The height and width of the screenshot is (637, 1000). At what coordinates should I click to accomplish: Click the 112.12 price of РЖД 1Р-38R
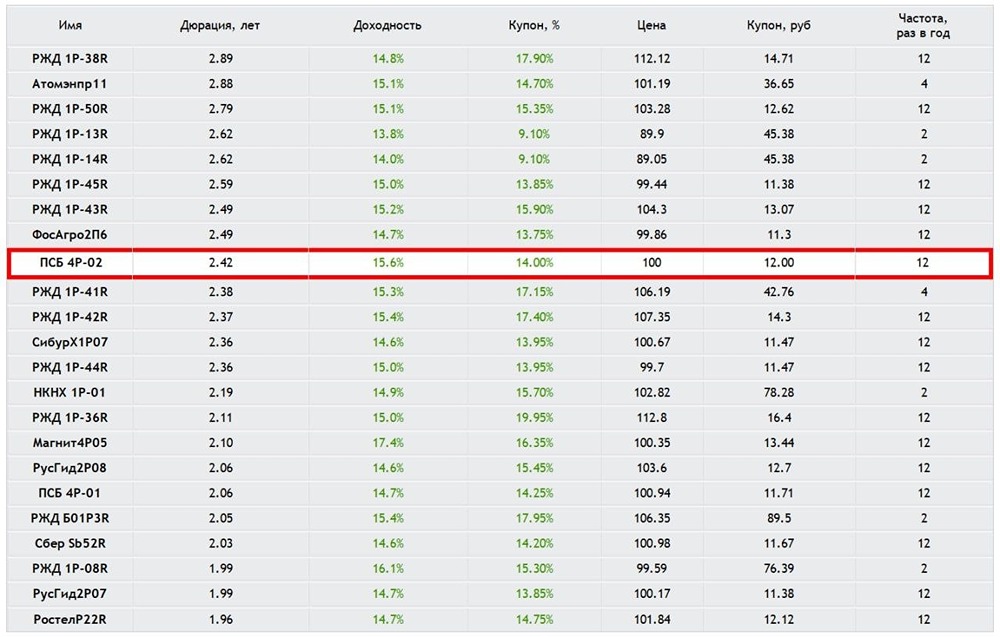(651, 59)
